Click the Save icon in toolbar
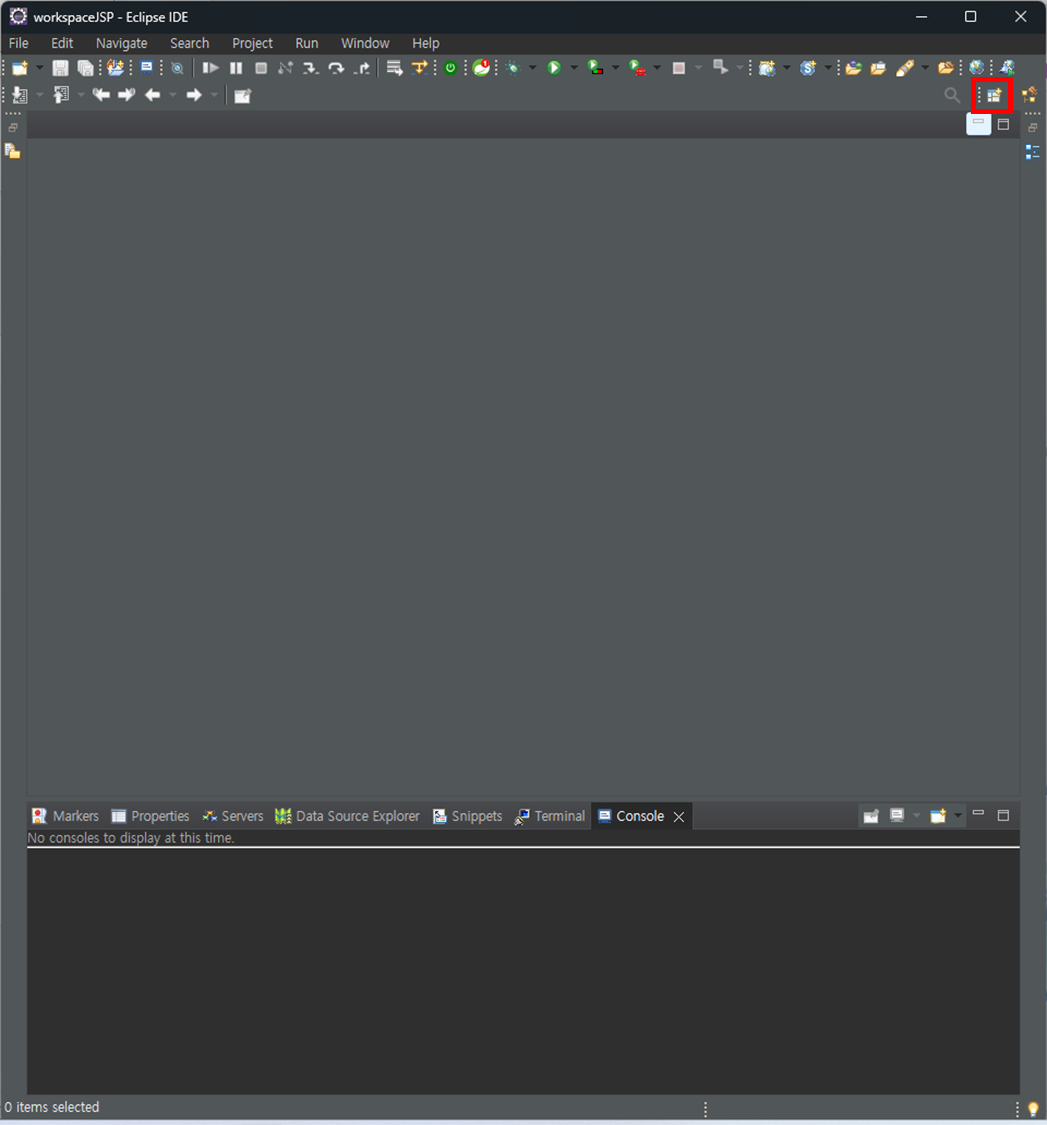The height and width of the screenshot is (1125, 1047). point(60,68)
